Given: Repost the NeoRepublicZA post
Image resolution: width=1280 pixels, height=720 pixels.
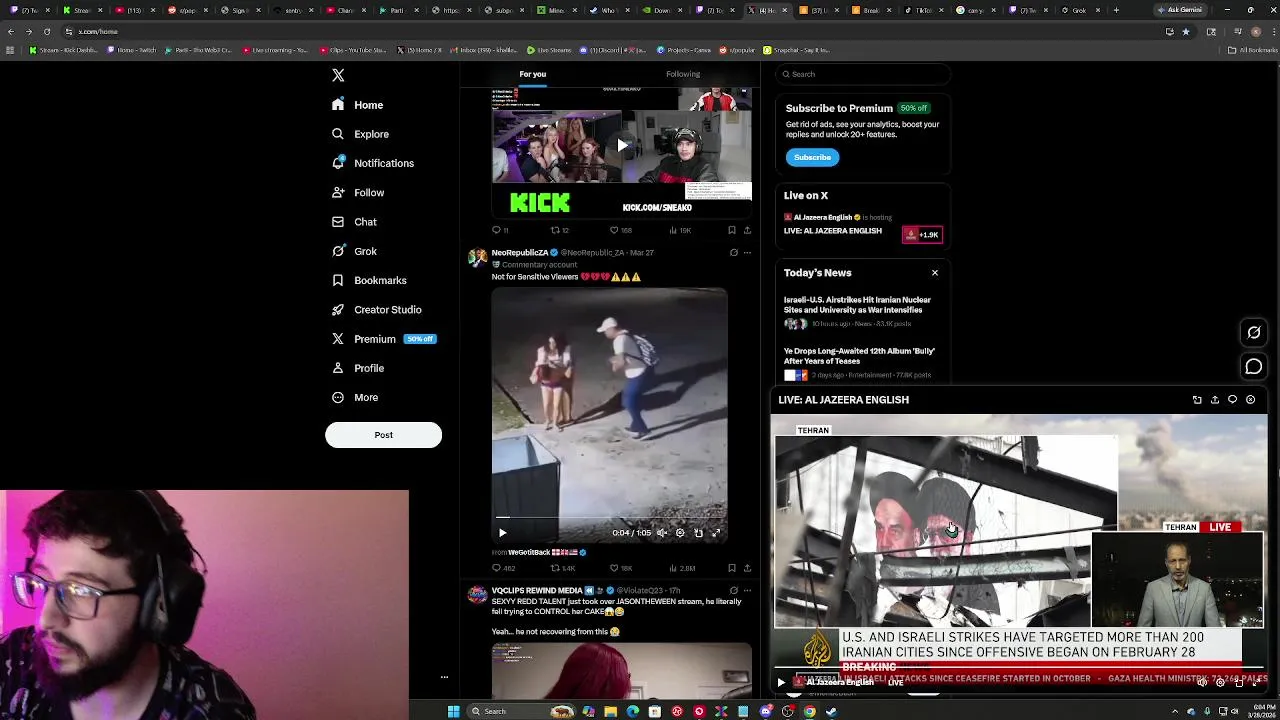Looking at the screenshot, I should click(563, 568).
